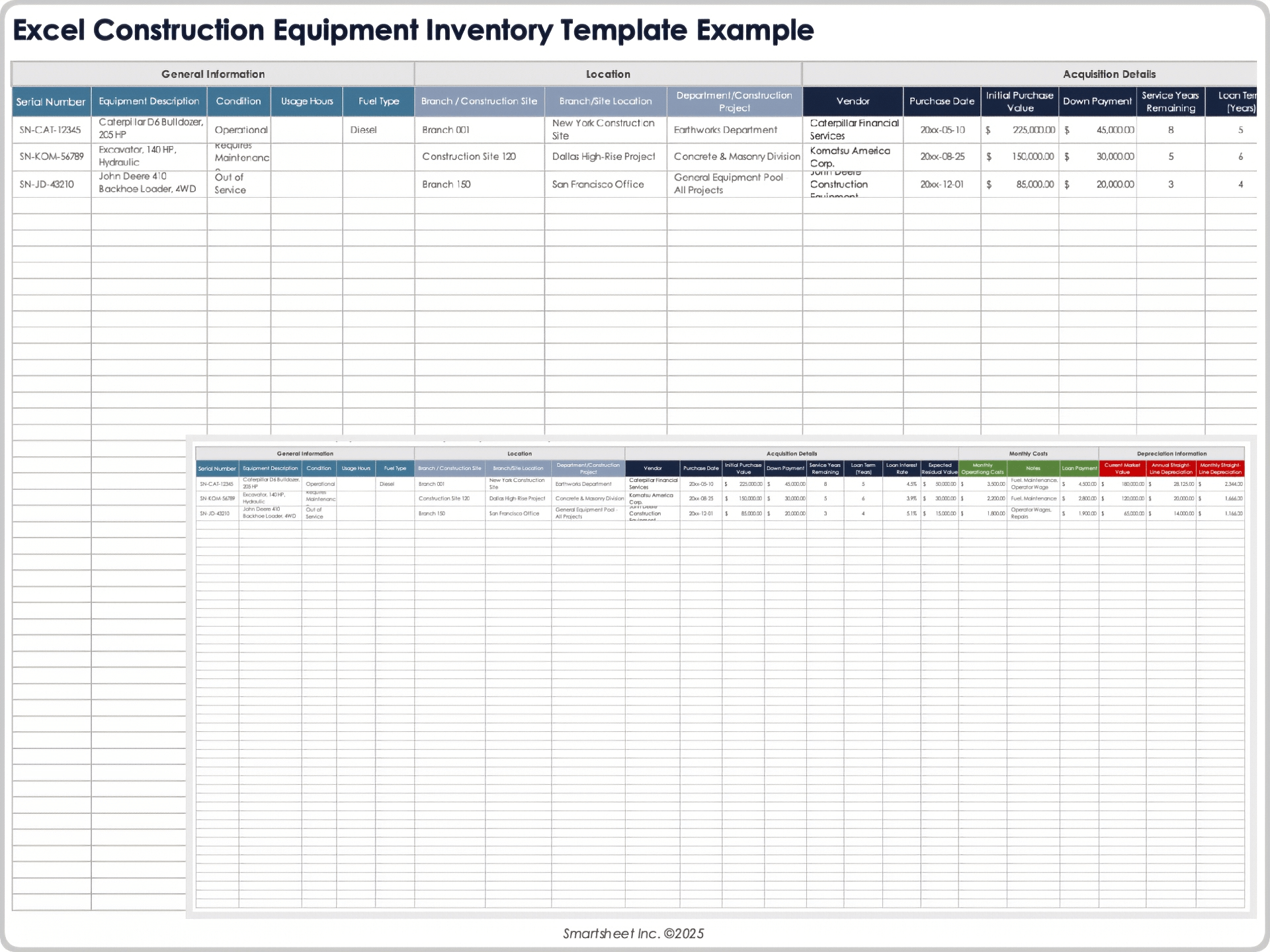Select the Serial Number column header
Screen dimensions: 1270x952
(50, 101)
